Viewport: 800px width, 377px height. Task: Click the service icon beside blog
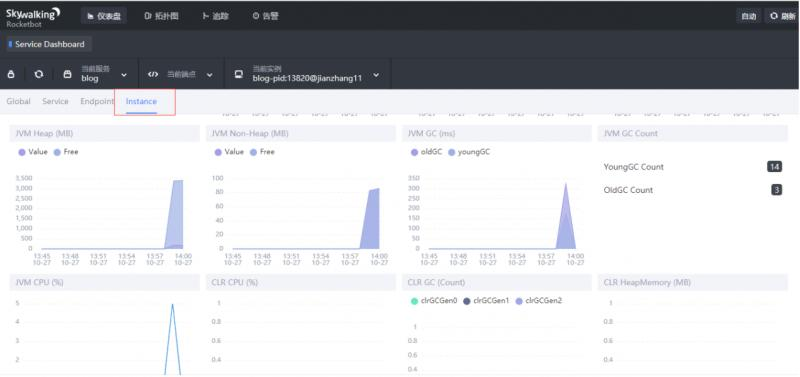pyautogui.click(x=67, y=74)
